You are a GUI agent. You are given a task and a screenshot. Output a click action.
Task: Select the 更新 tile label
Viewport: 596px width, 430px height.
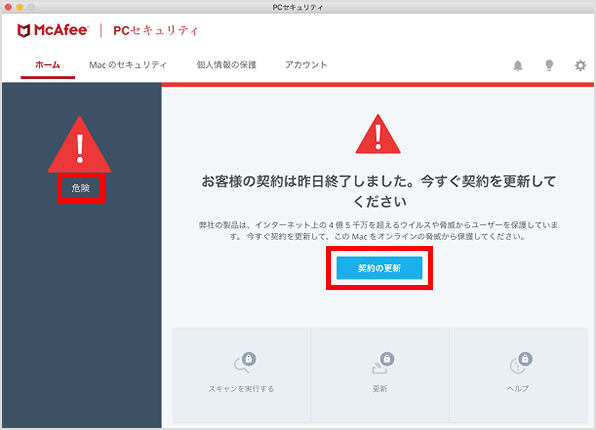point(380,389)
